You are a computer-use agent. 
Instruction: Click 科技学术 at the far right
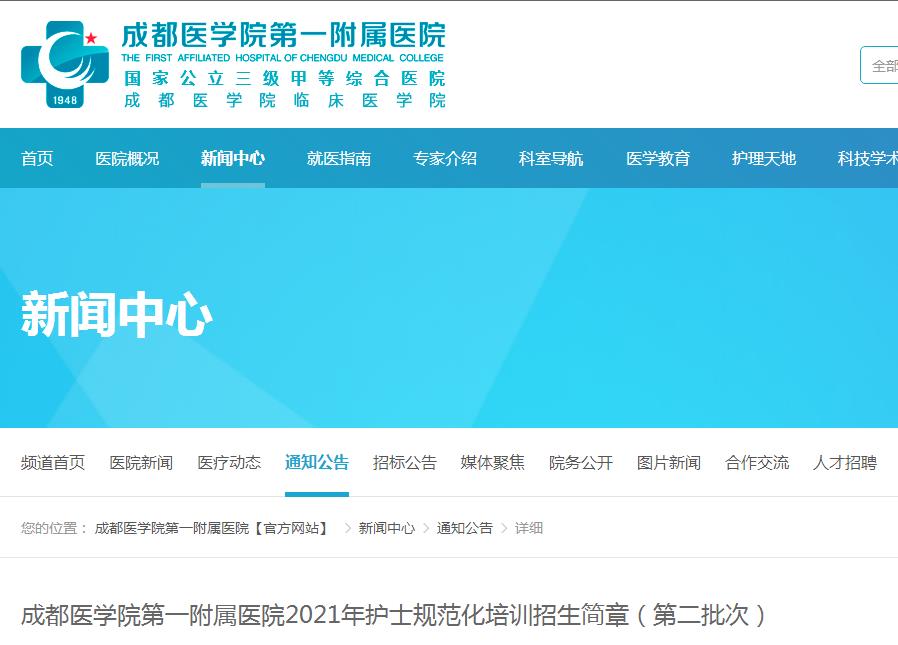(867, 159)
